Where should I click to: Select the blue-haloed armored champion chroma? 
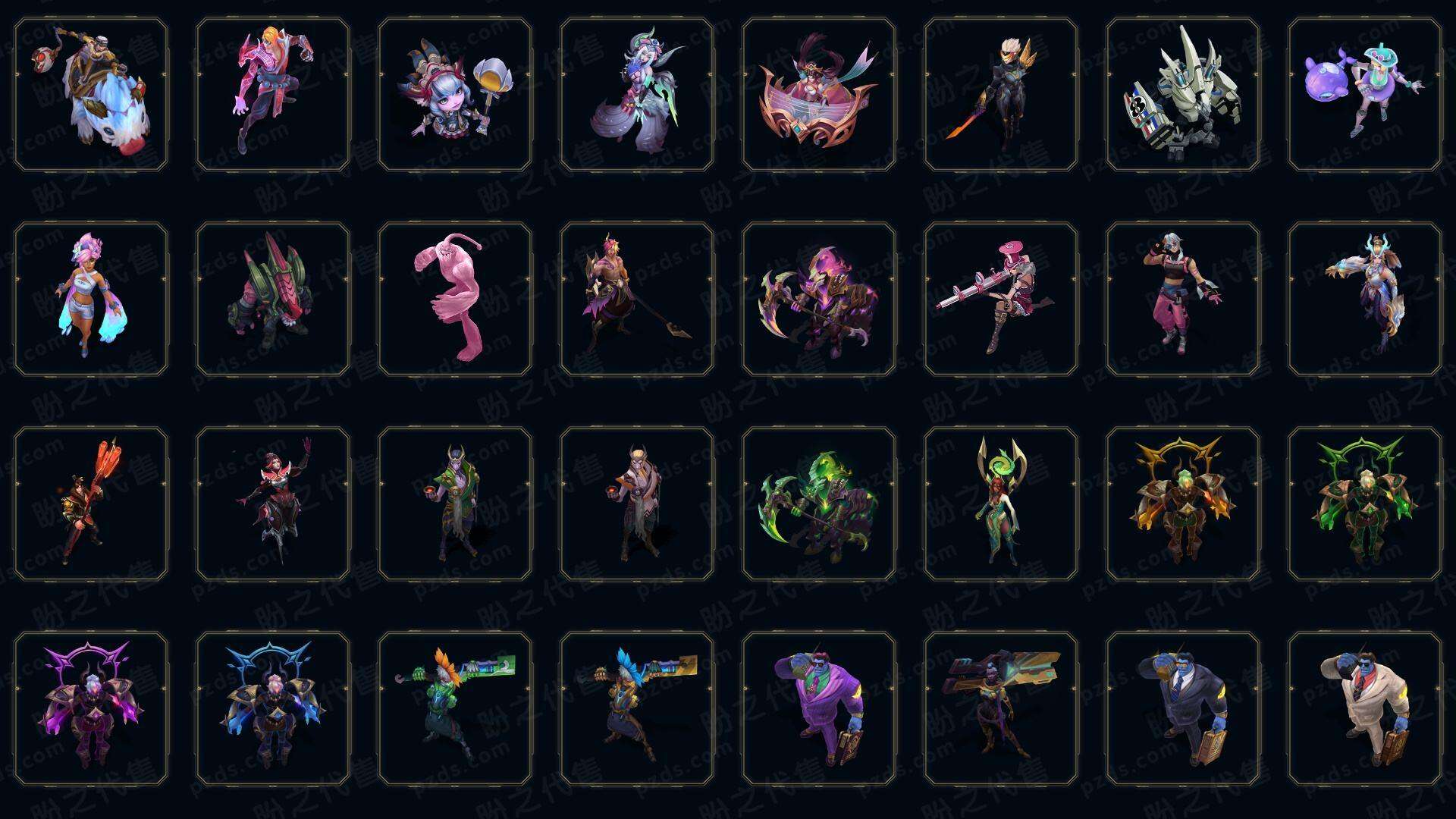click(273, 708)
